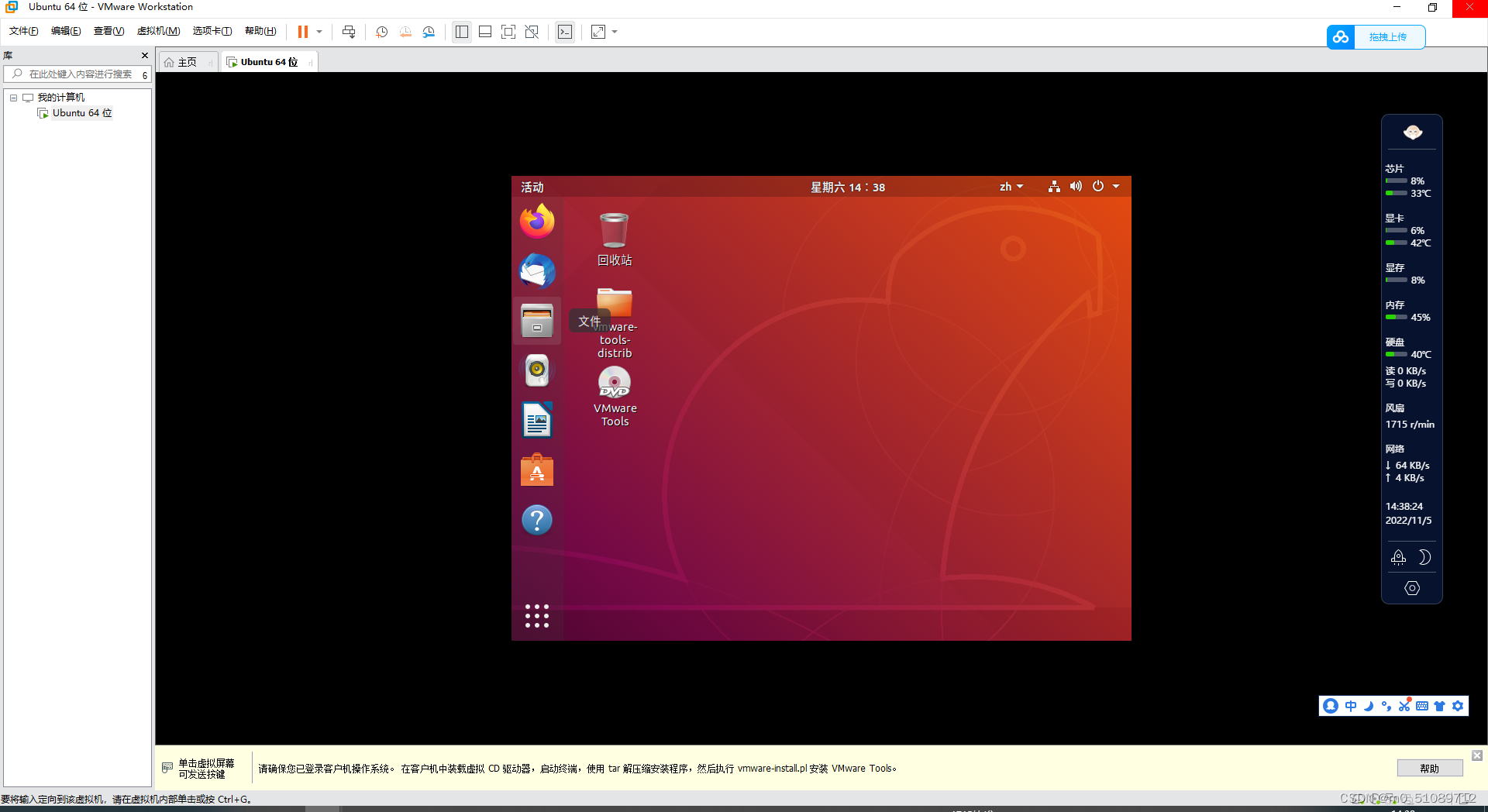Open the library search options dropdown

pos(145,74)
